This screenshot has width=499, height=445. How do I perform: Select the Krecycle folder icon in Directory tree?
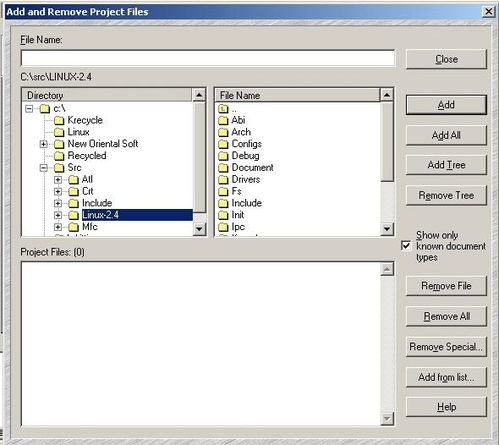[59, 120]
